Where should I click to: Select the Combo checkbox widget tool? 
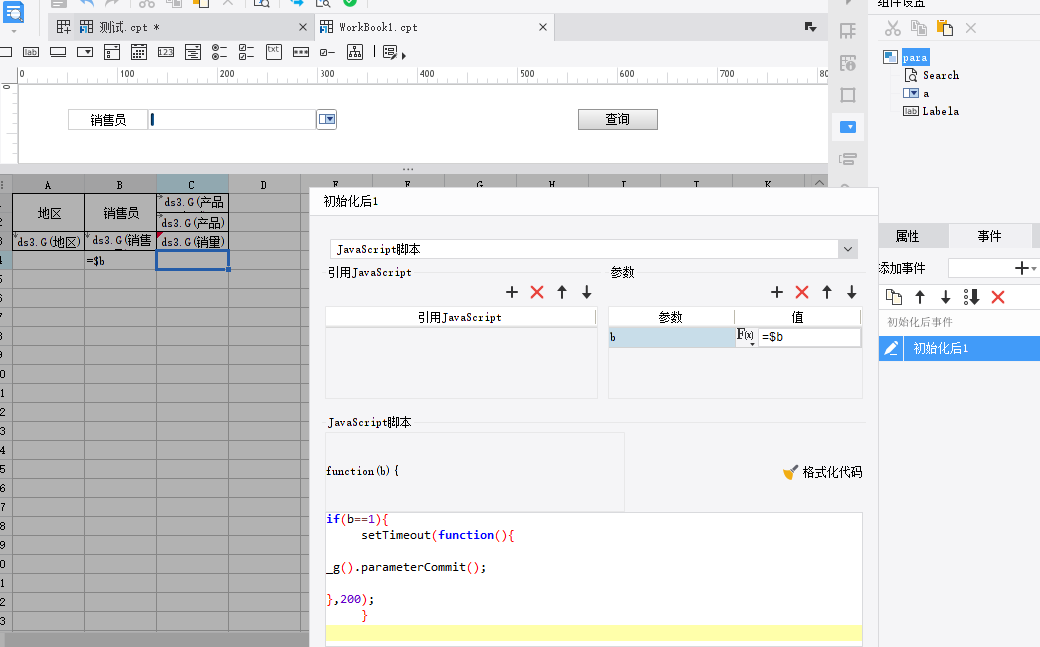[112, 52]
